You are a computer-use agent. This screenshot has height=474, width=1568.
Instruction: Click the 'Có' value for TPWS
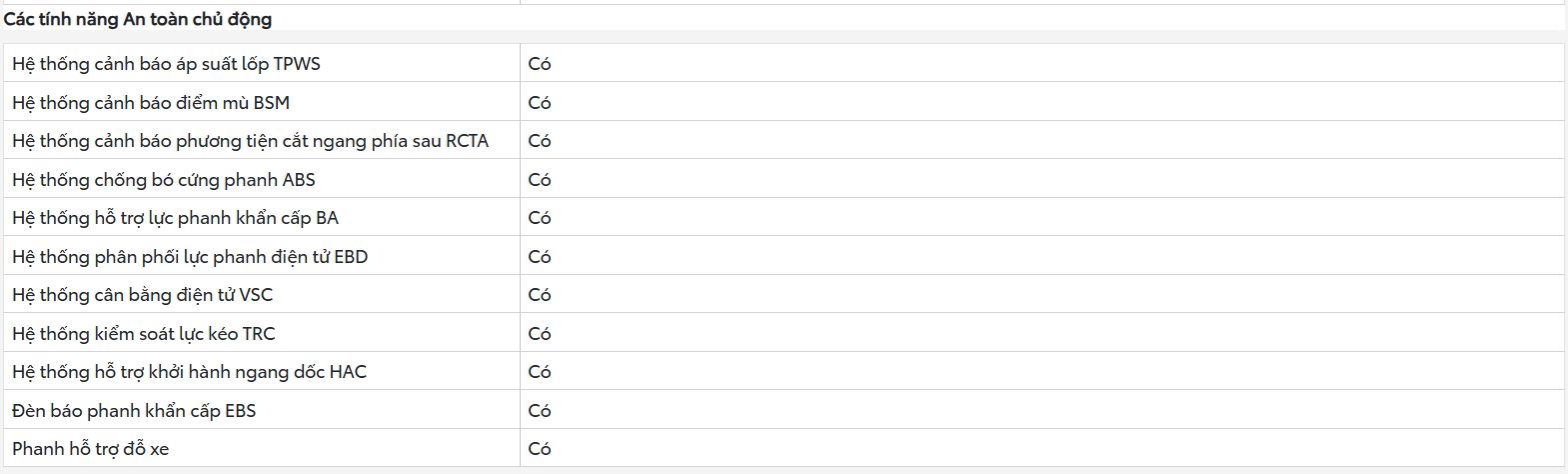coord(540,64)
